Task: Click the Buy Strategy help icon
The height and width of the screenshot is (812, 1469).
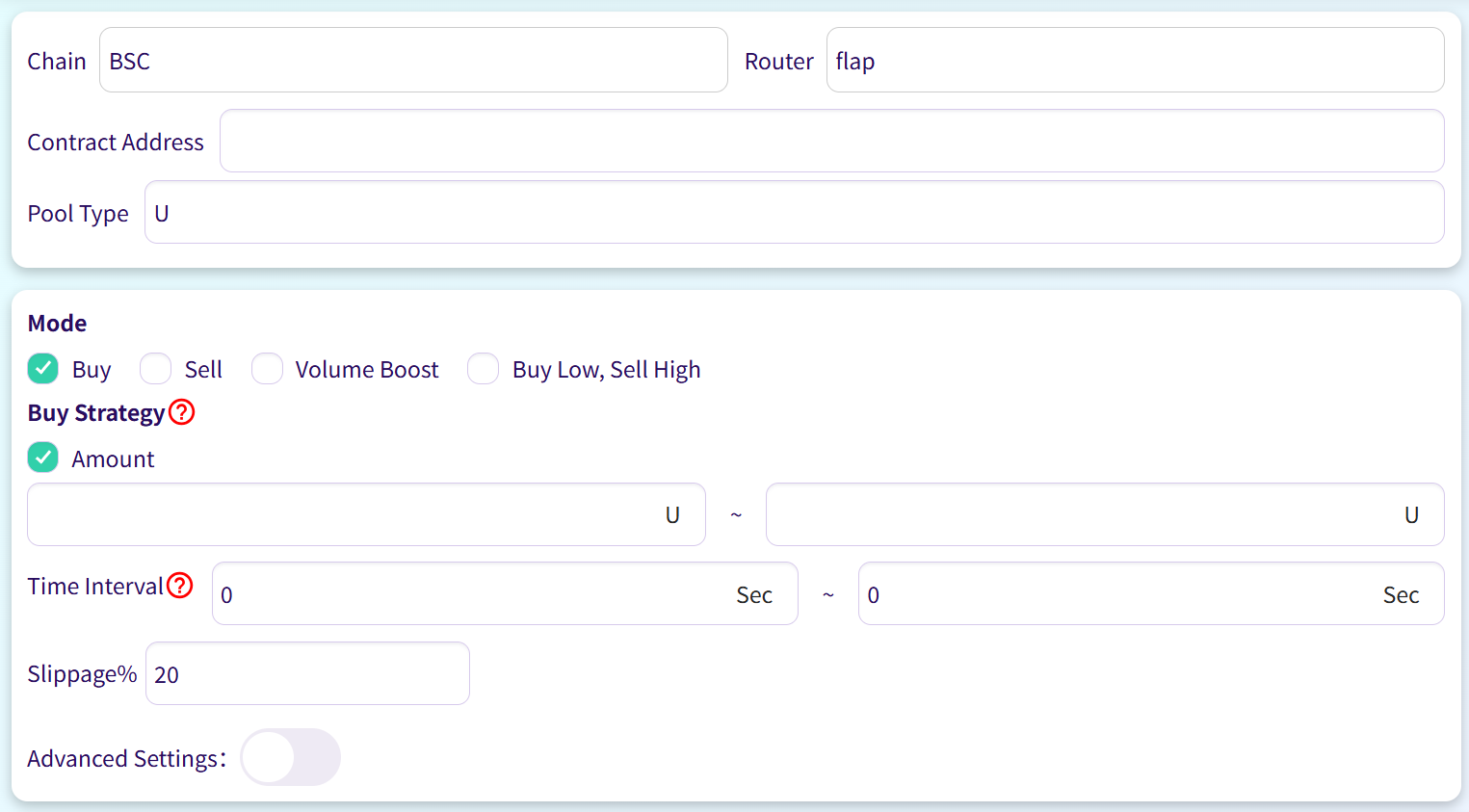Action: click(182, 412)
